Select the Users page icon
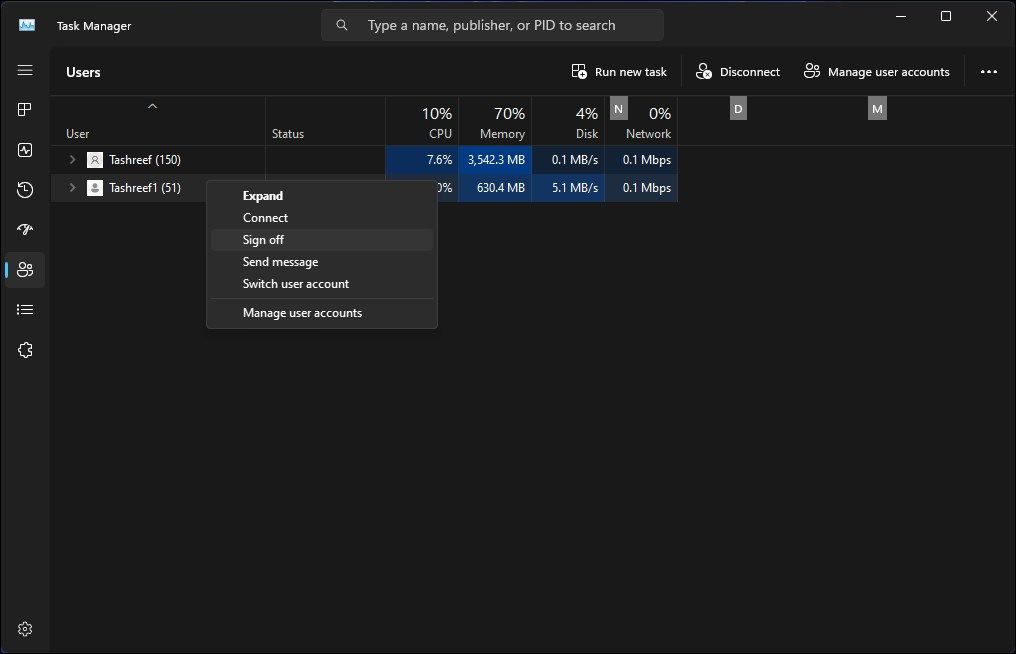 point(24,270)
